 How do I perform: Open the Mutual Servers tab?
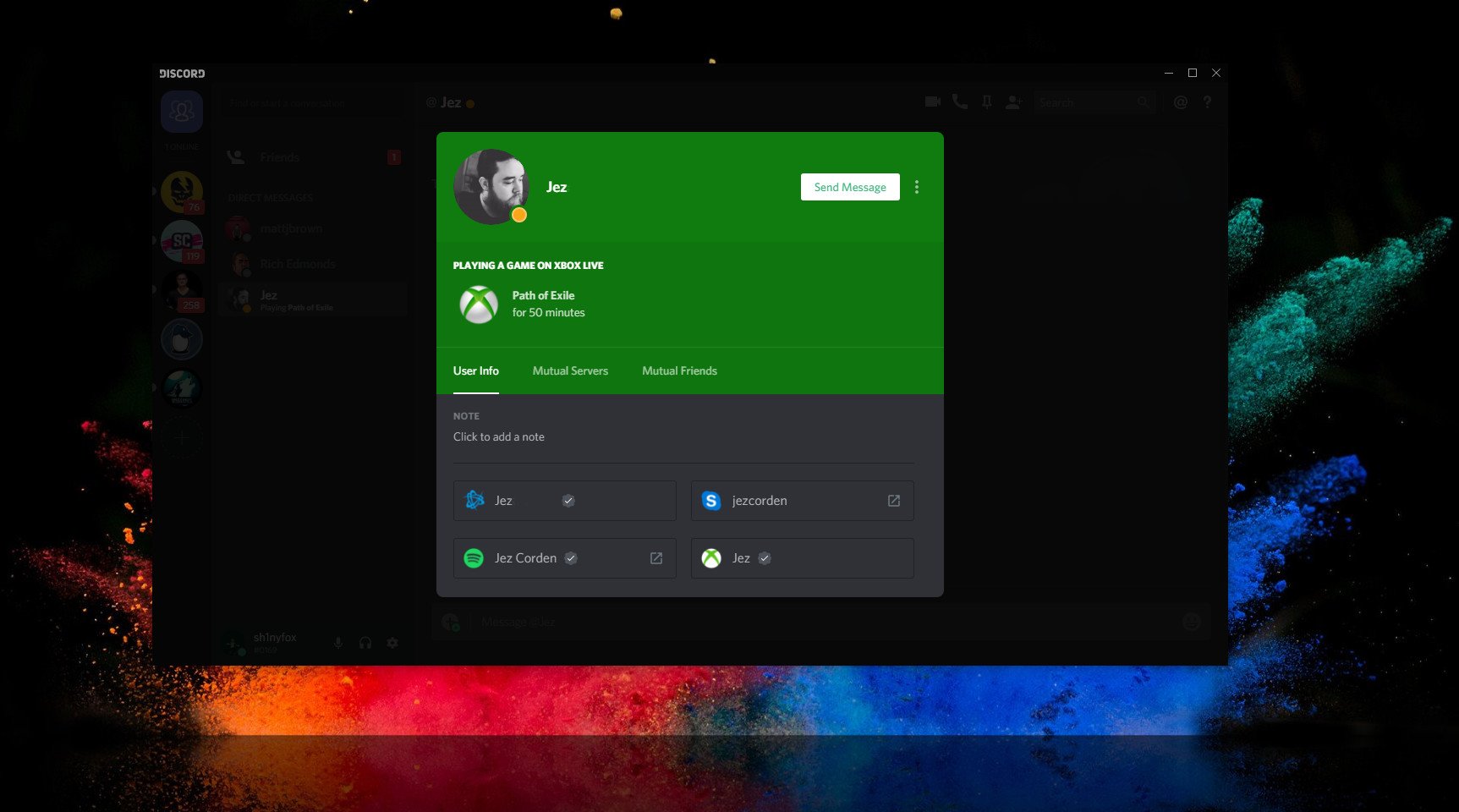[x=570, y=370]
